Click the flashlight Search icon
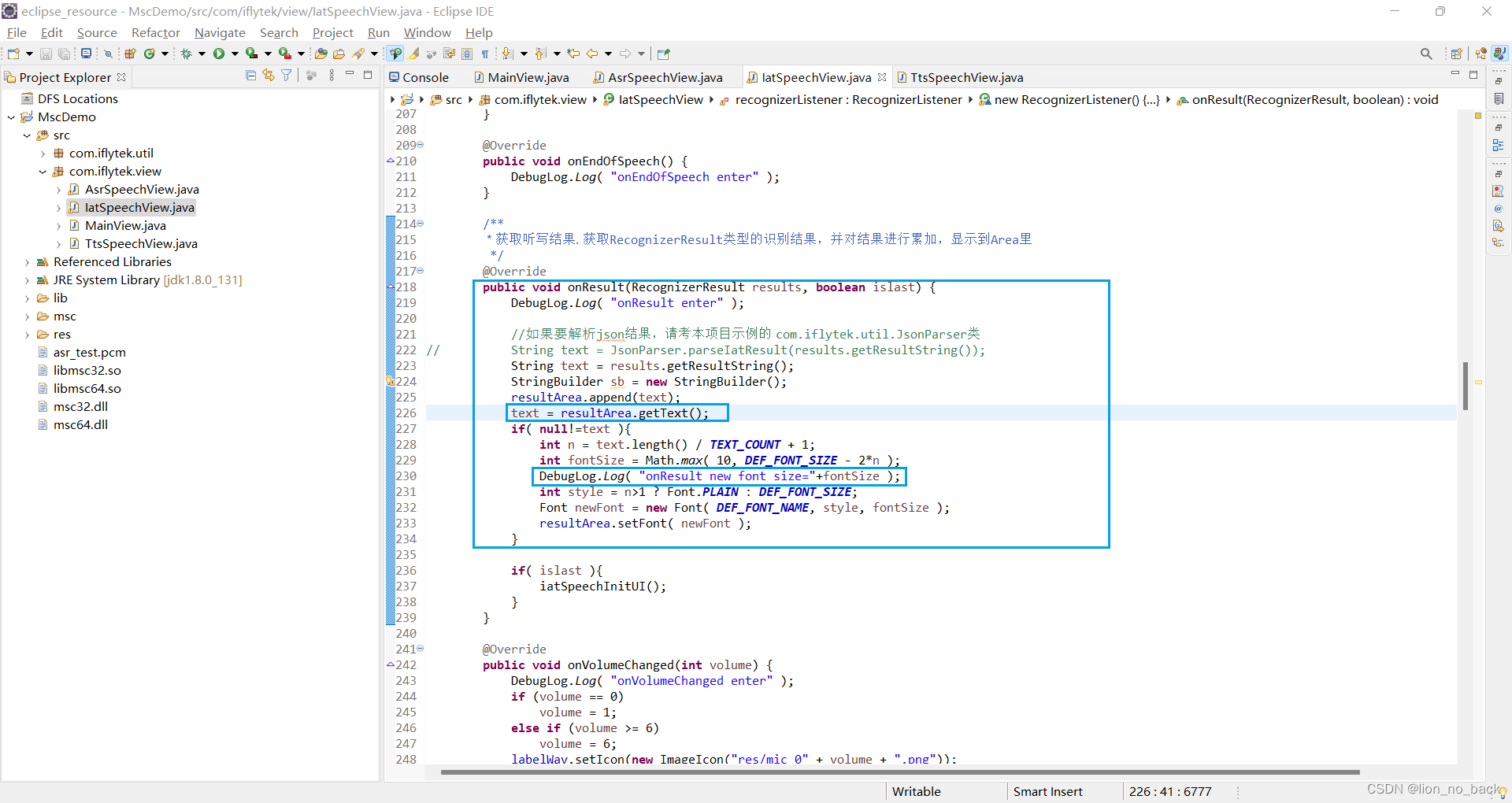 pos(358,54)
